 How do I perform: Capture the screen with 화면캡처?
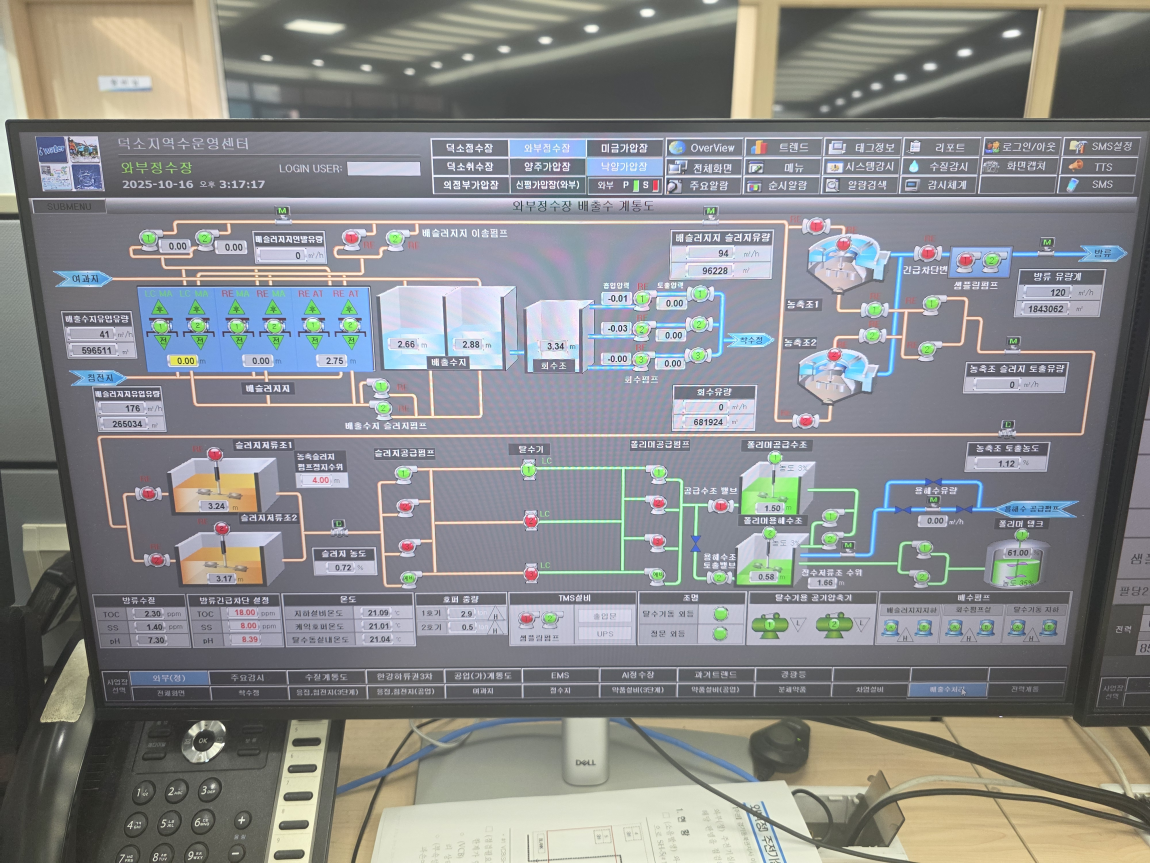[1020, 166]
